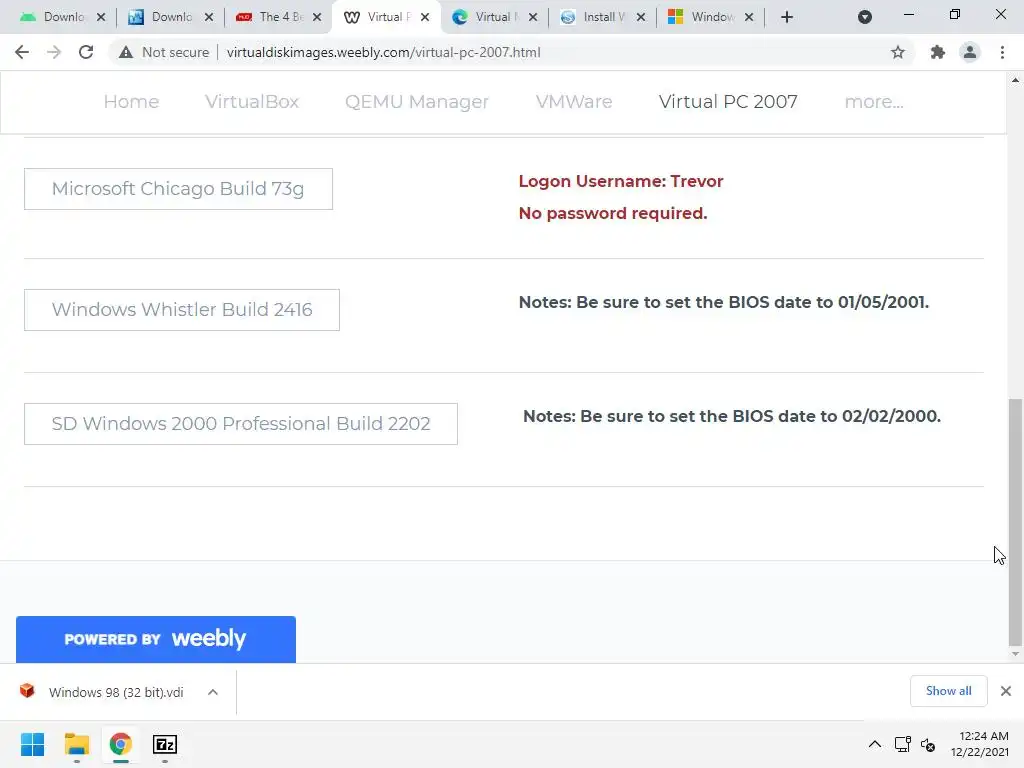Open the Chrome three-dot menu

pyautogui.click(x=1002, y=52)
